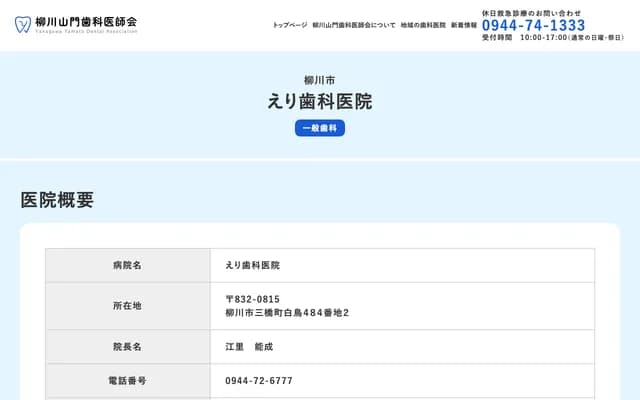Click the 院長名 table header cell
This screenshot has height=400, width=640.
coord(127,346)
